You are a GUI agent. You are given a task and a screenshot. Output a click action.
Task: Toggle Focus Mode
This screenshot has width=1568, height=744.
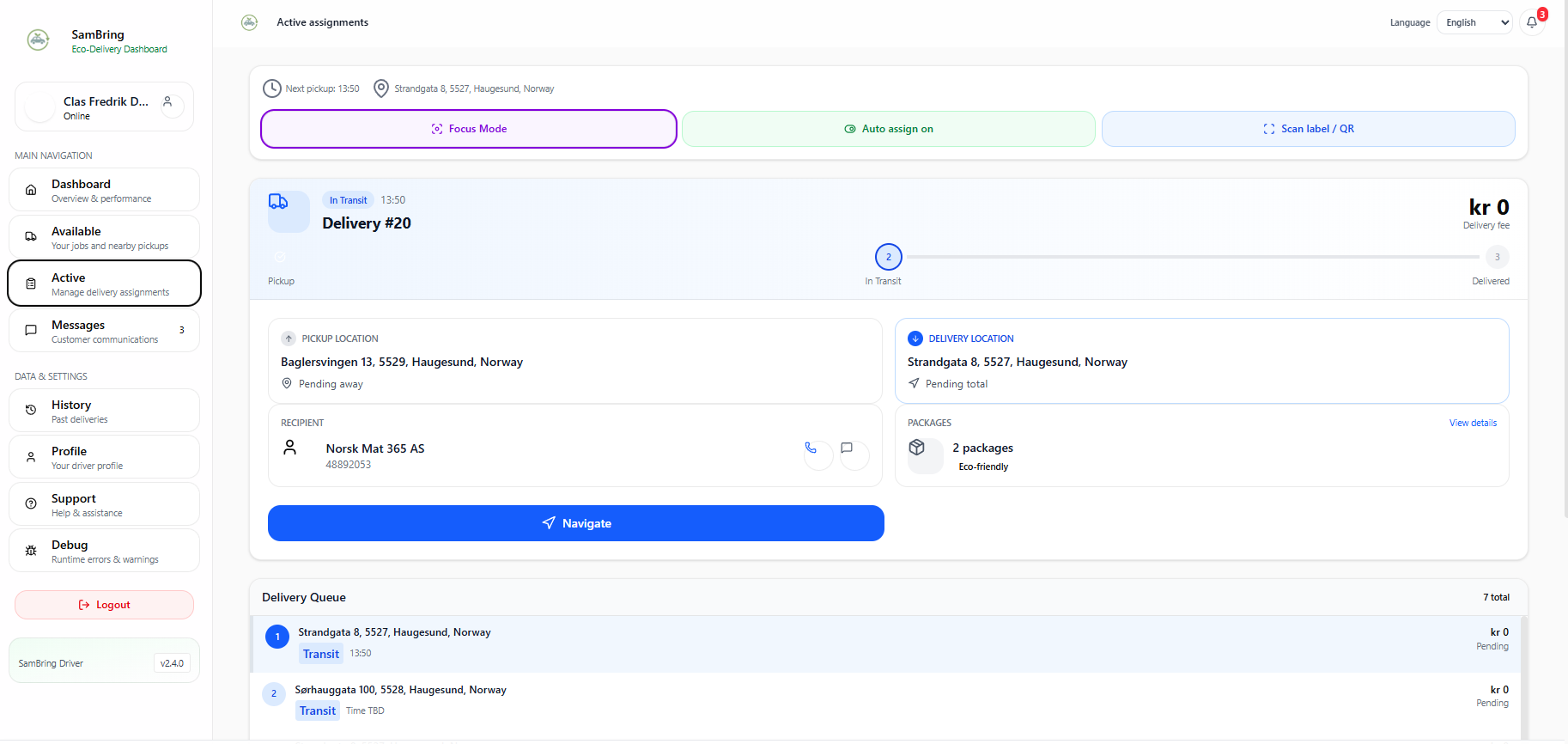point(469,129)
